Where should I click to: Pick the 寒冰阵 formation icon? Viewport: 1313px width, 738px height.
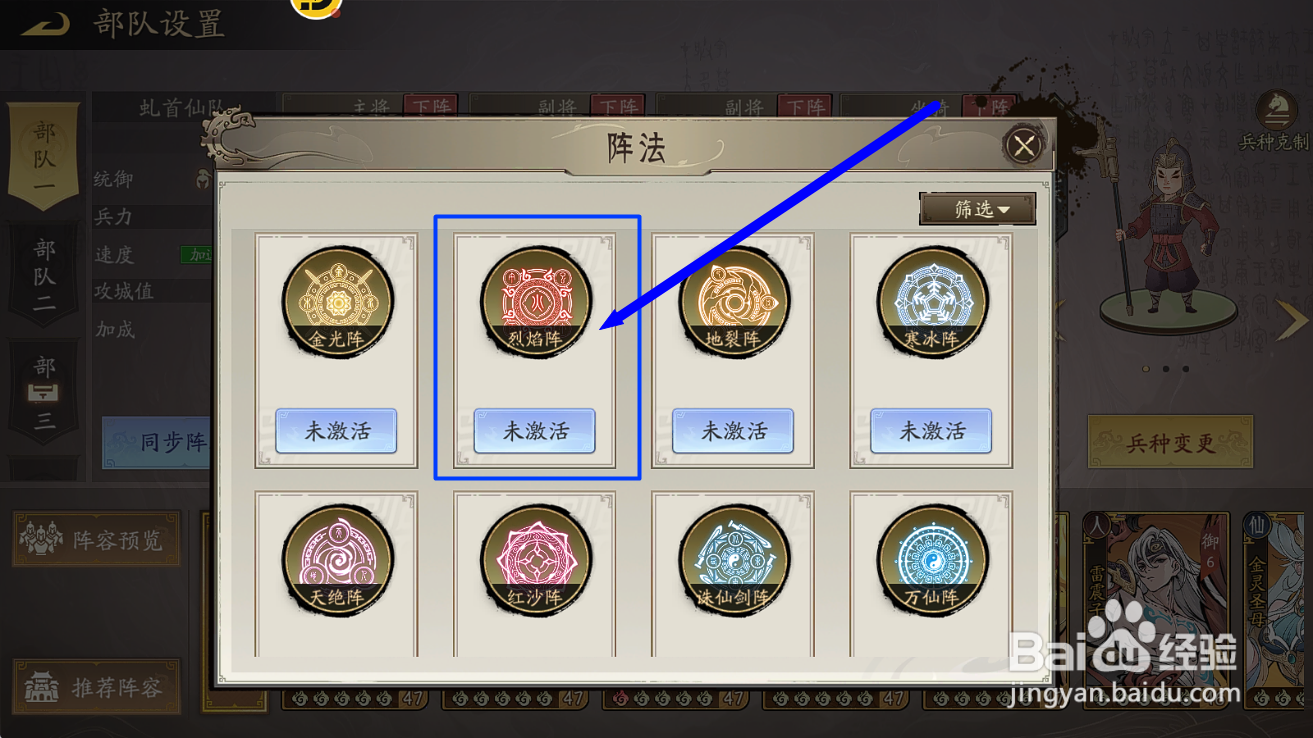(x=932, y=301)
